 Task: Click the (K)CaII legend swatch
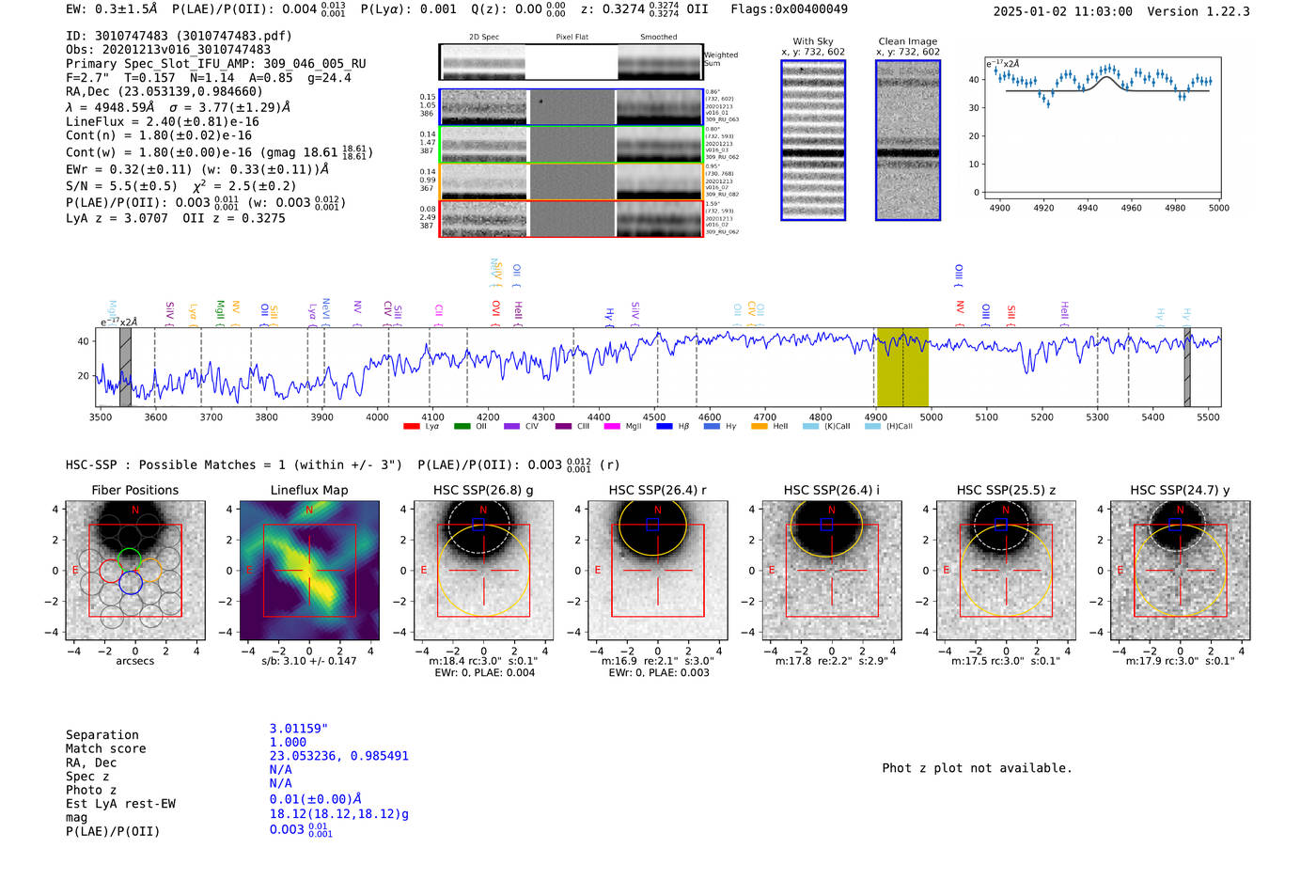click(810, 426)
